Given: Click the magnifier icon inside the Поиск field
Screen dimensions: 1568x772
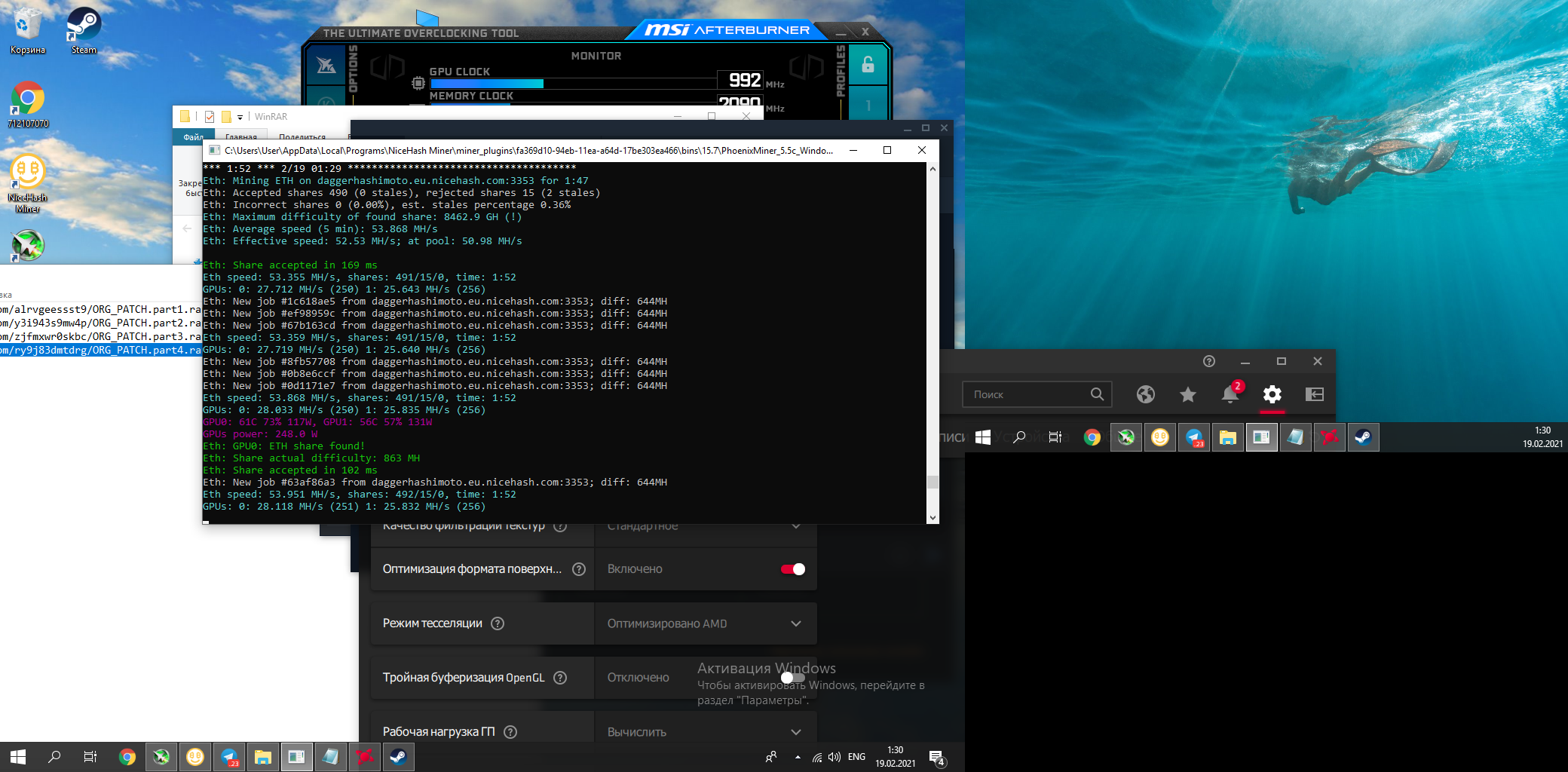Looking at the screenshot, I should tap(1098, 394).
